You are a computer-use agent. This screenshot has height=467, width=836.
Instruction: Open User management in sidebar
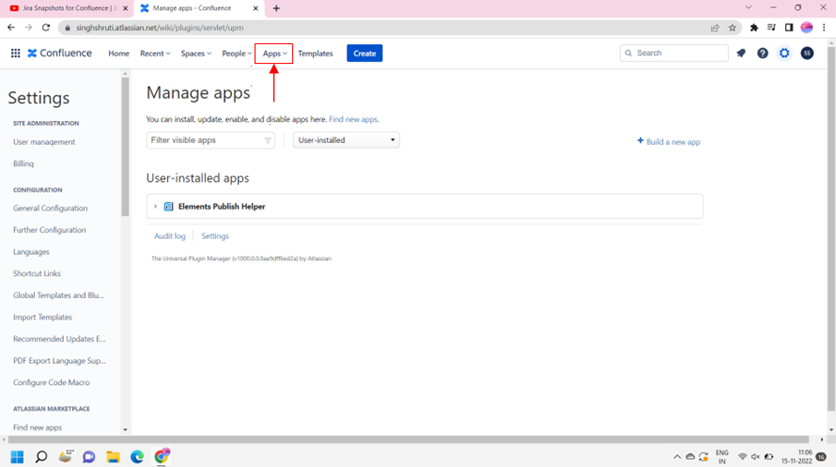(x=44, y=142)
